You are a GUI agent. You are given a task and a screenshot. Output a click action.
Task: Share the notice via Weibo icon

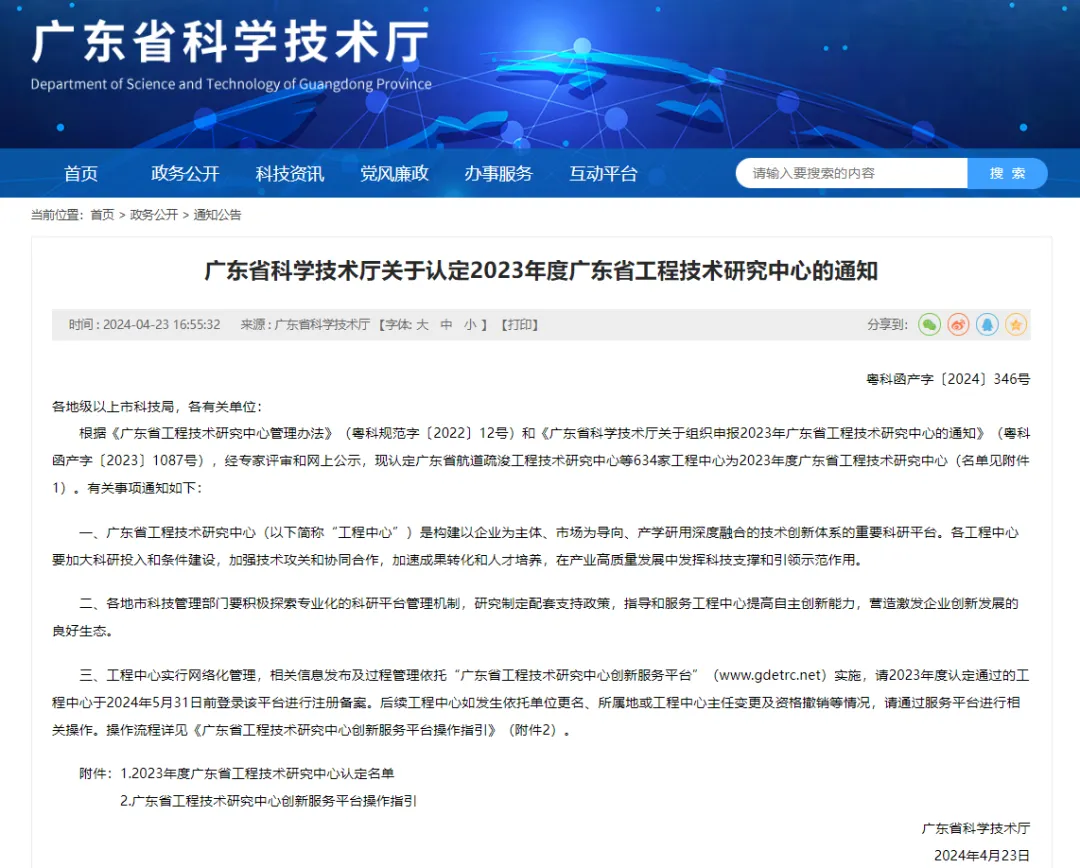tap(958, 324)
